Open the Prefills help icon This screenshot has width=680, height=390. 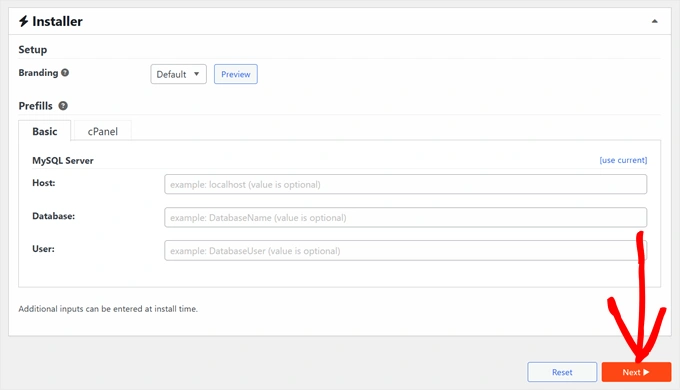(x=63, y=105)
